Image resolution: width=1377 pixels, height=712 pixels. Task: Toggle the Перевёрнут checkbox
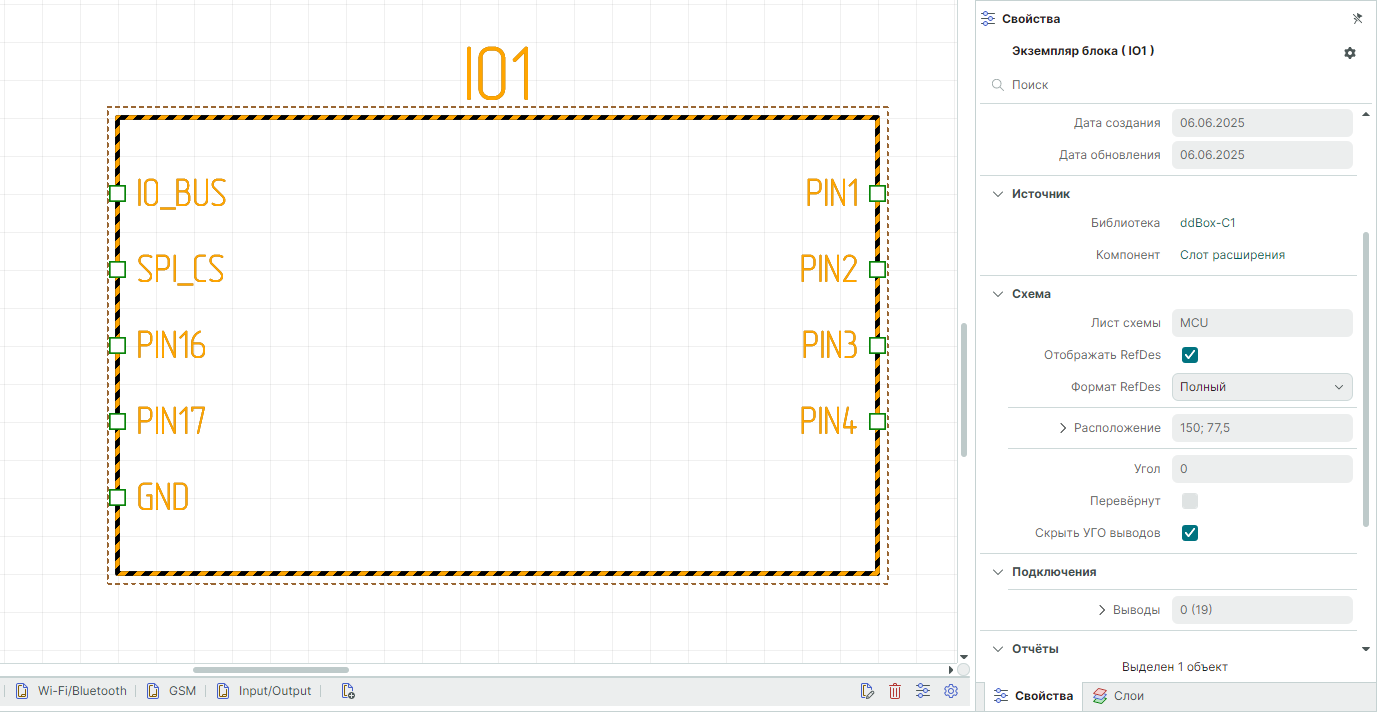click(x=1190, y=501)
